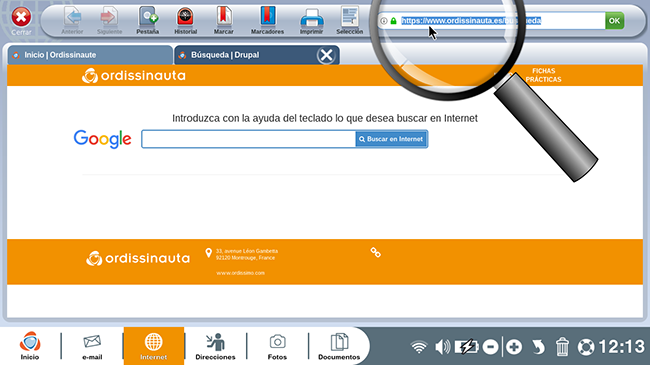The image size is (650, 365).
Task: Click the 12:13 clock
Action: click(621, 347)
